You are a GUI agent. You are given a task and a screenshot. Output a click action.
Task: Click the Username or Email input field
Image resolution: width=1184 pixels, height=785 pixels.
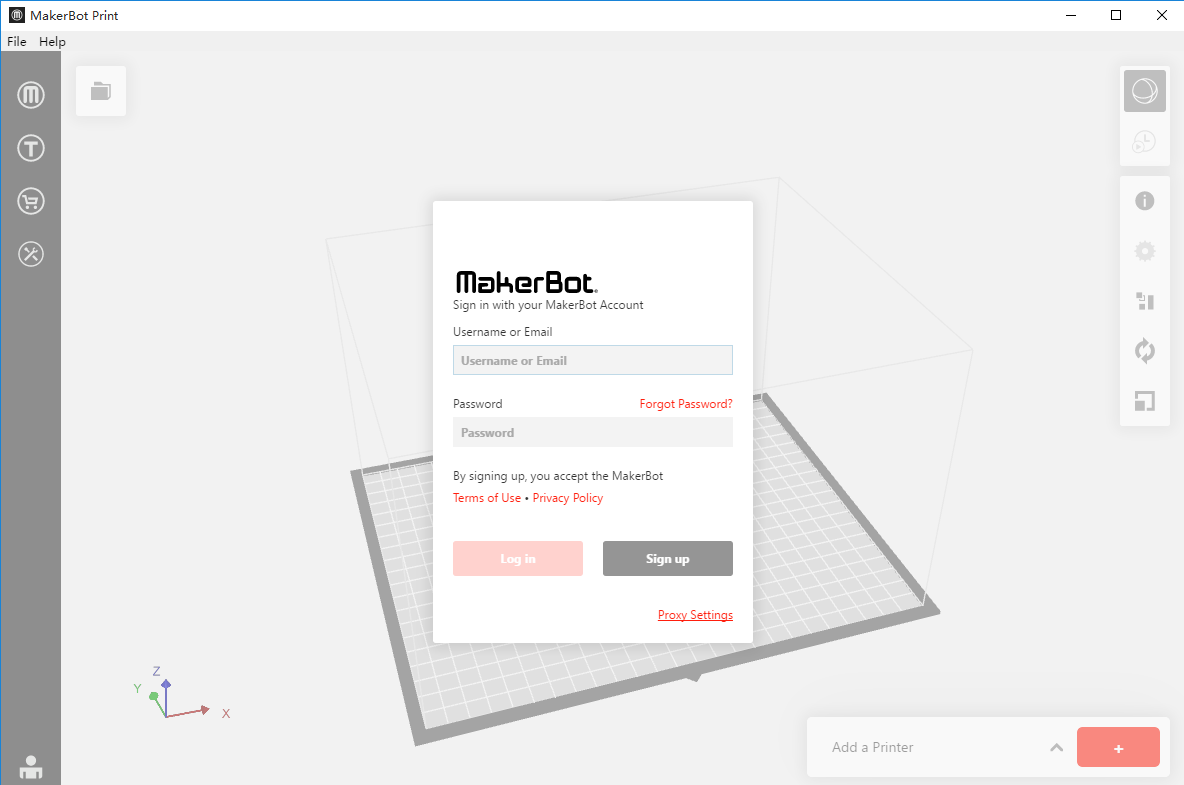coord(592,360)
